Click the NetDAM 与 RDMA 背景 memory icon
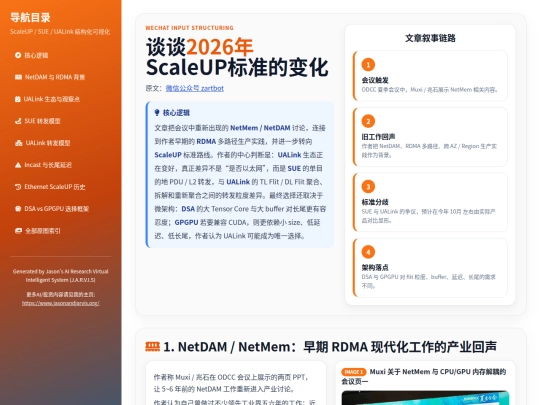The width and height of the screenshot is (540, 405). [x=18, y=77]
